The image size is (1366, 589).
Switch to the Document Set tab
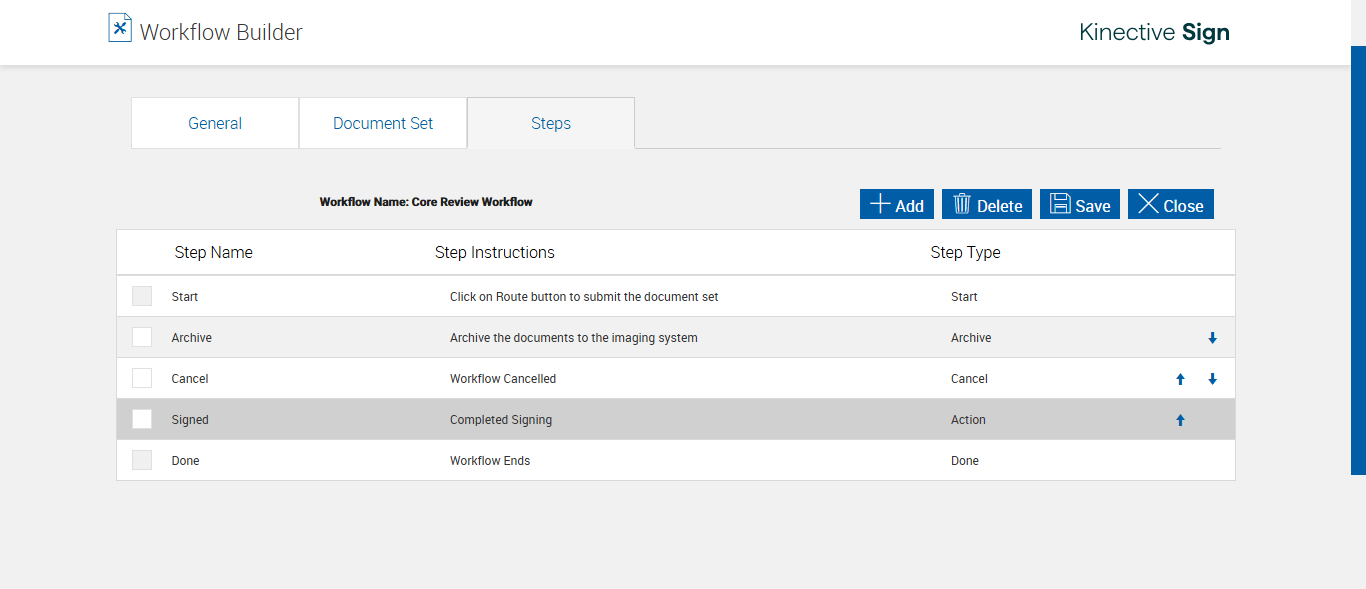(383, 123)
